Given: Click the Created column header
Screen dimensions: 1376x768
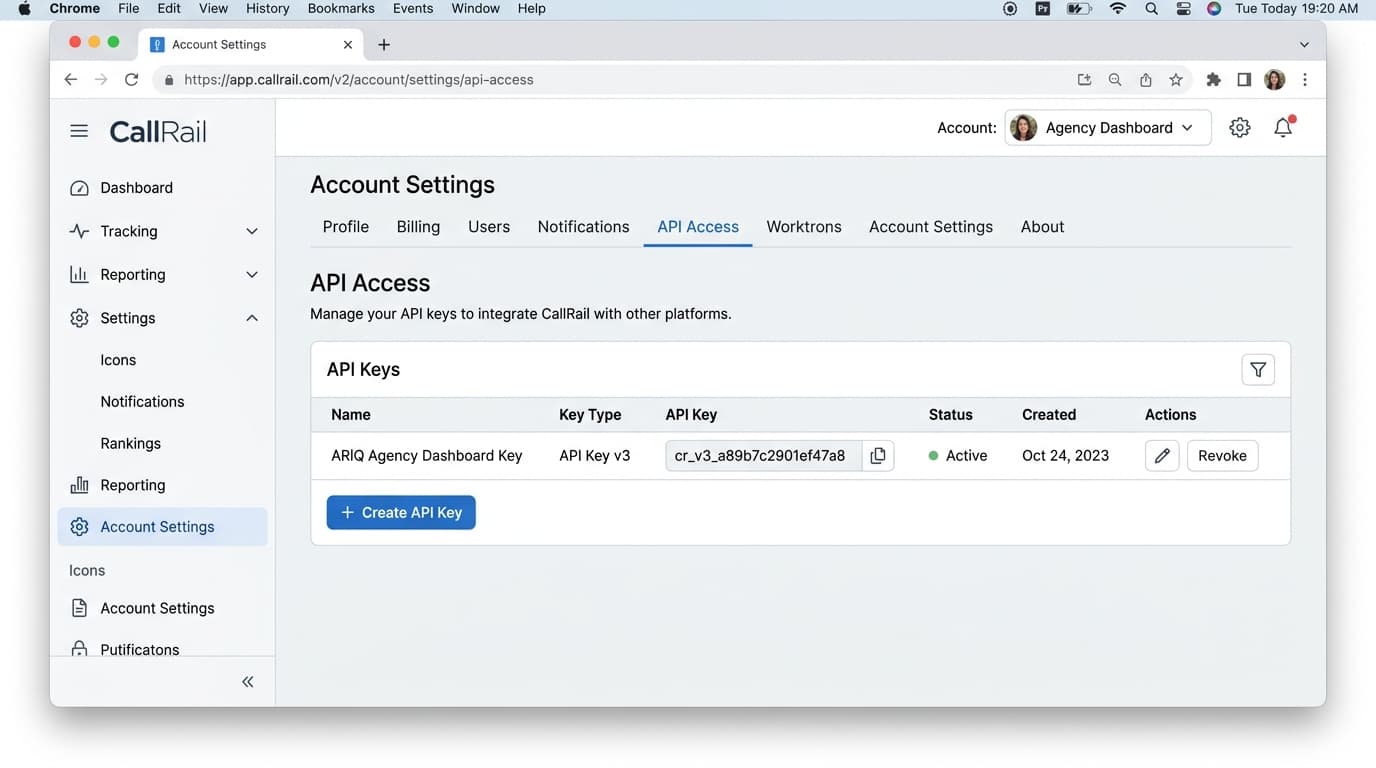Looking at the screenshot, I should pyautogui.click(x=1049, y=414).
